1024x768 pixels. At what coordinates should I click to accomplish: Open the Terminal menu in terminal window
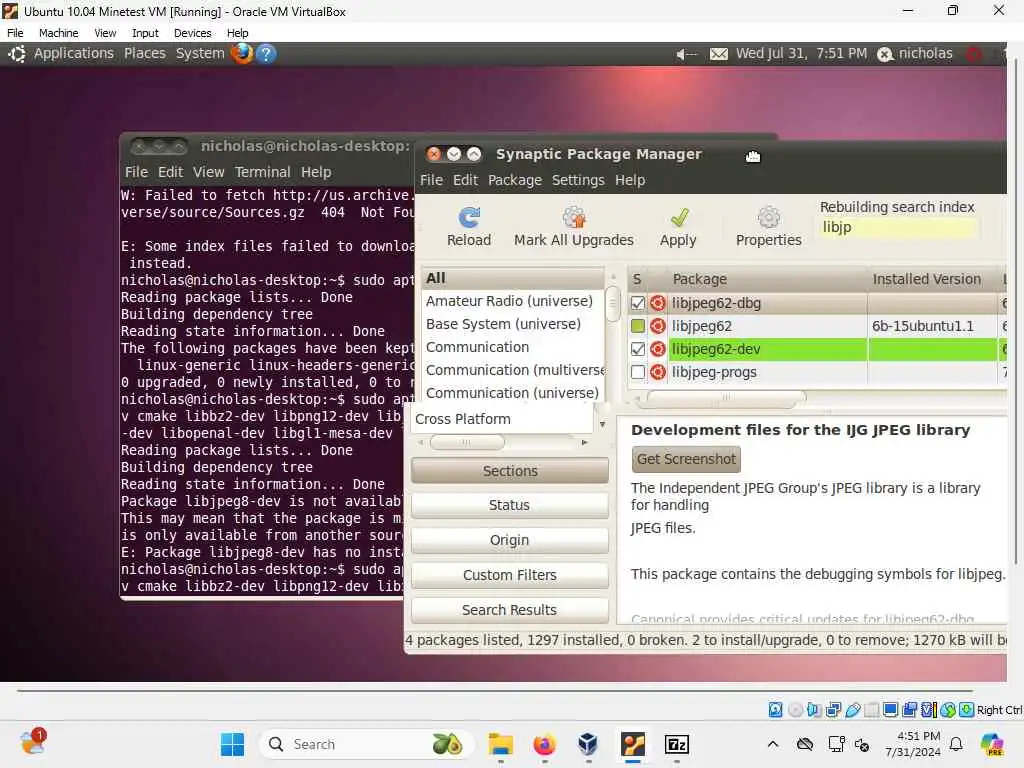(x=263, y=172)
